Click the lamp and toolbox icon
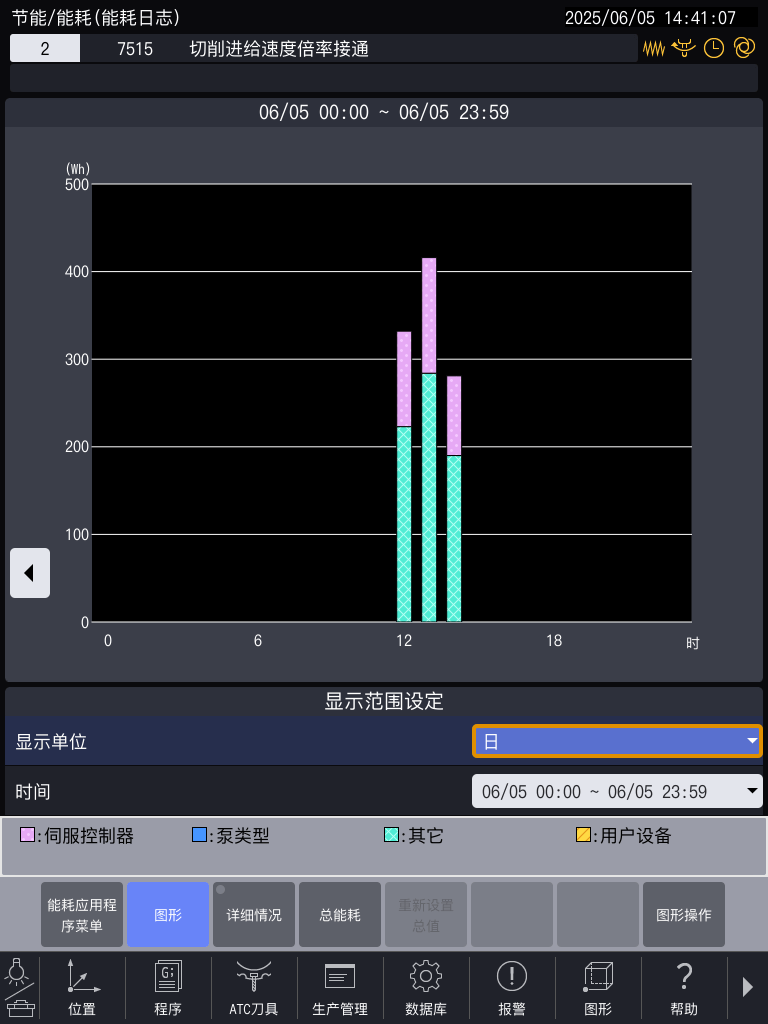This screenshot has width=768, height=1024. tap(20, 987)
